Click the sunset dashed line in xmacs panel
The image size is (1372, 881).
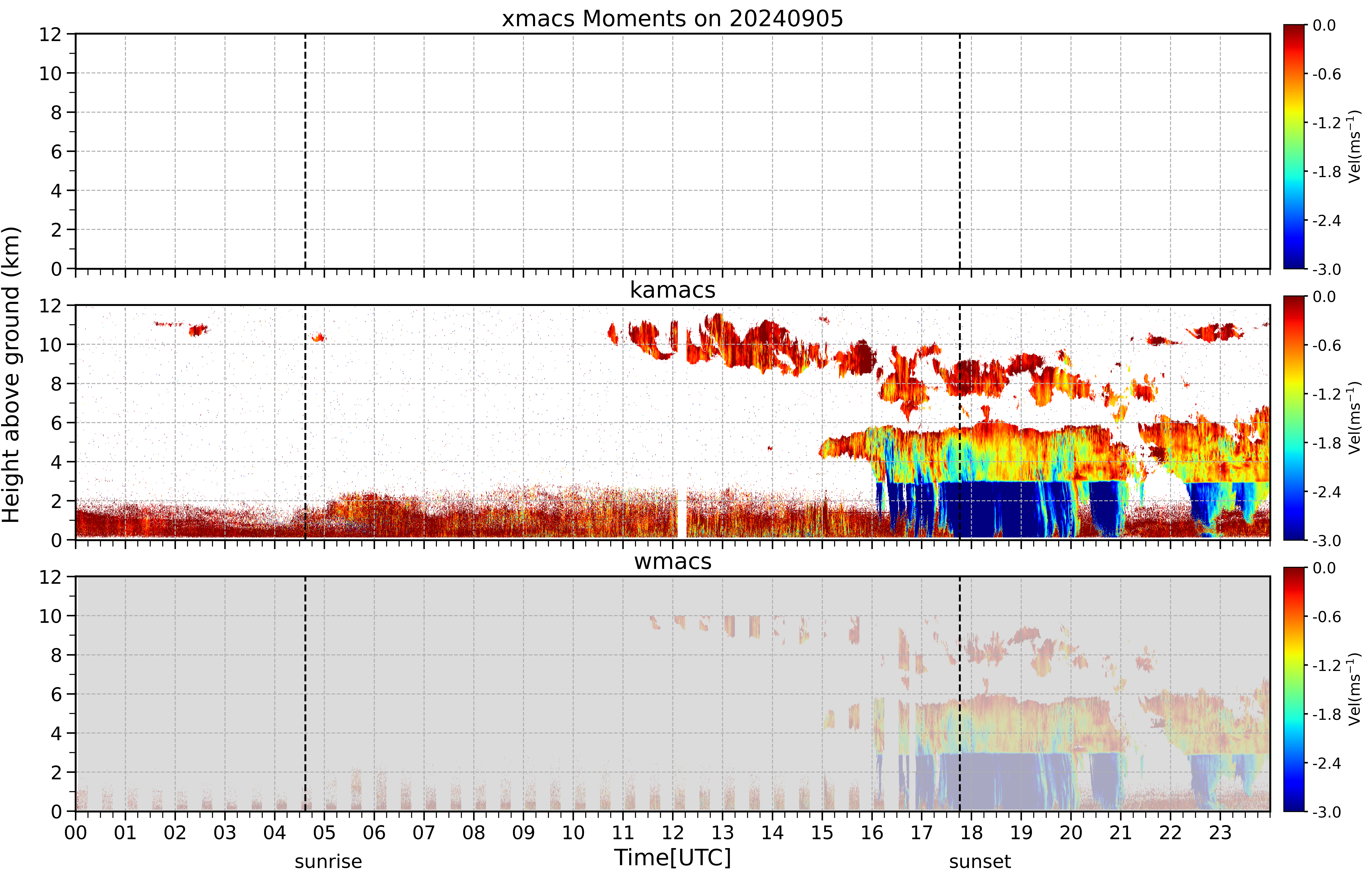coord(960,151)
